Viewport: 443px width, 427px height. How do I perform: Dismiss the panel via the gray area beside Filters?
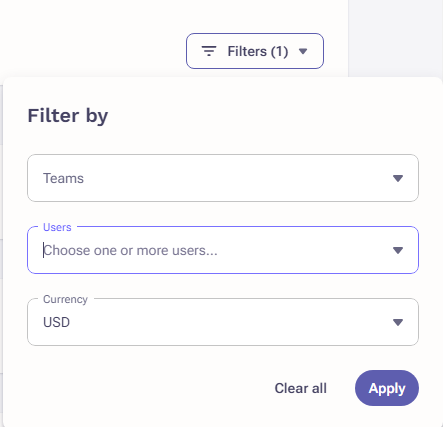(x=396, y=38)
